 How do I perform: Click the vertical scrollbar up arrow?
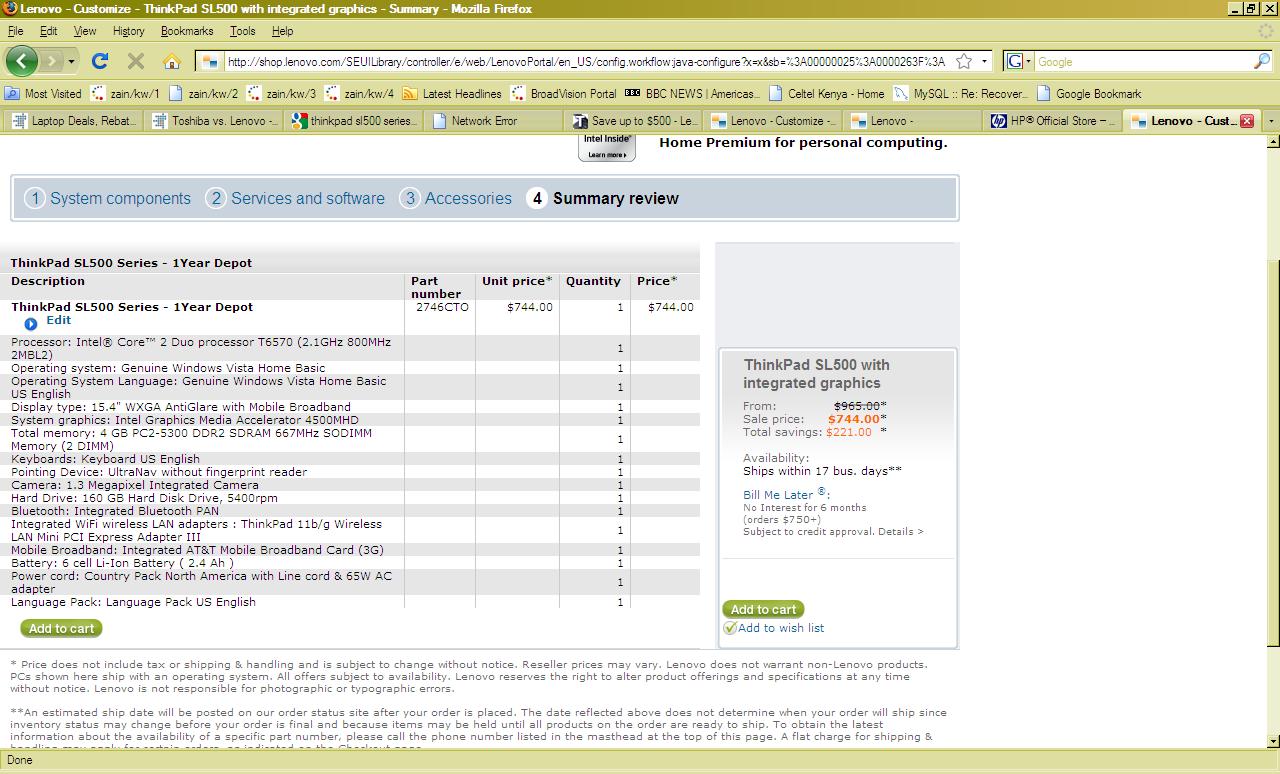click(1272, 143)
